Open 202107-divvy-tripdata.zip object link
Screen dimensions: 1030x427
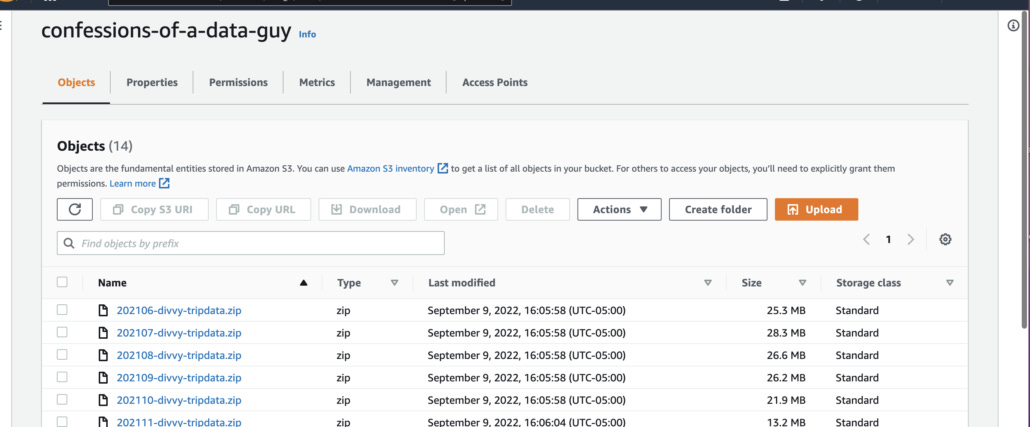pyautogui.click(x=179, y=333)
